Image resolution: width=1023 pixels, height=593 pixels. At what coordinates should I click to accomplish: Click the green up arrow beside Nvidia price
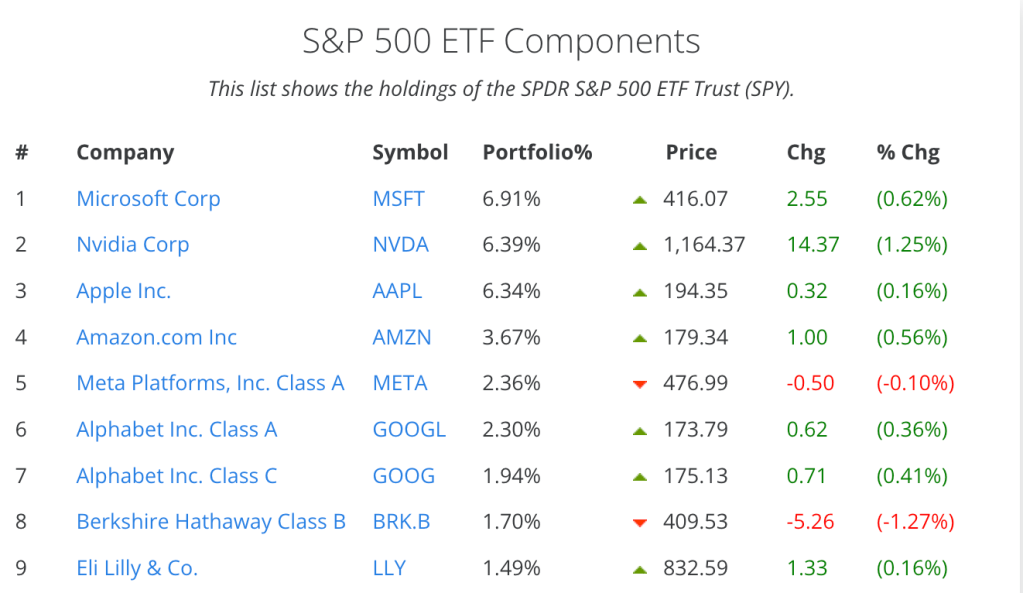coord(641,246)
